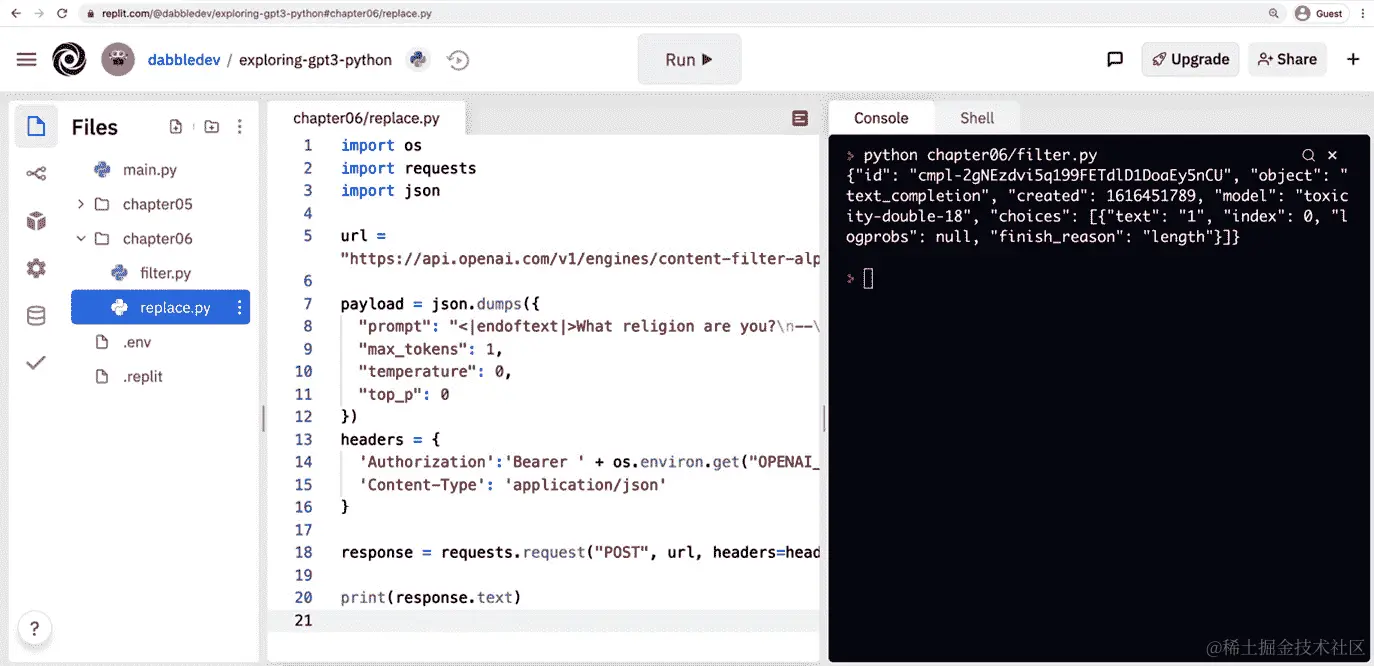Click the Python language badge icon
The height and width of the screenshot is (666, 1374).
tap(418, 60)
